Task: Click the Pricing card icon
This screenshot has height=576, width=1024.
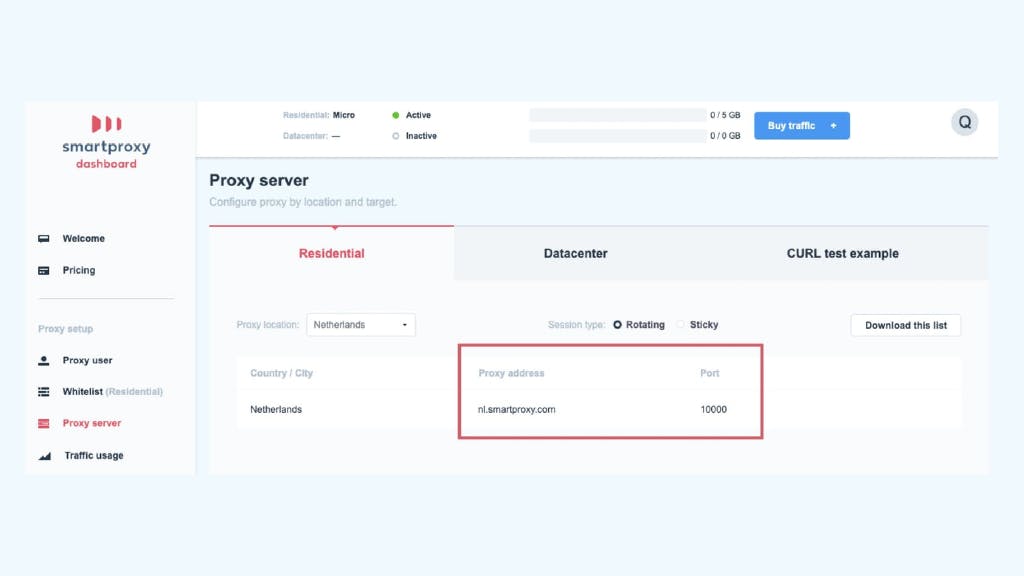Action: (44, 270)
